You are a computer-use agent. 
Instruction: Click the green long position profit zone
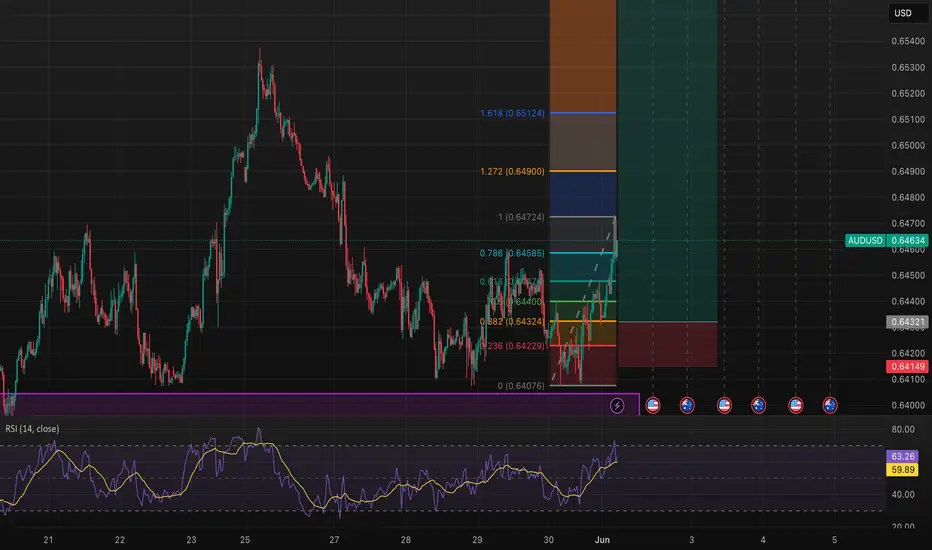coord(667,161)
